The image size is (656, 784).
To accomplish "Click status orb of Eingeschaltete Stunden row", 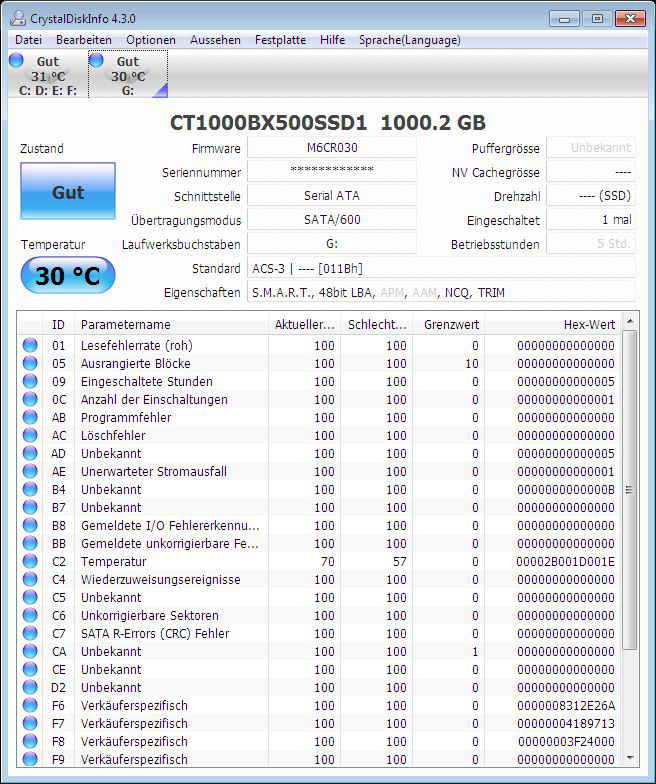I will tap(30, 381).
